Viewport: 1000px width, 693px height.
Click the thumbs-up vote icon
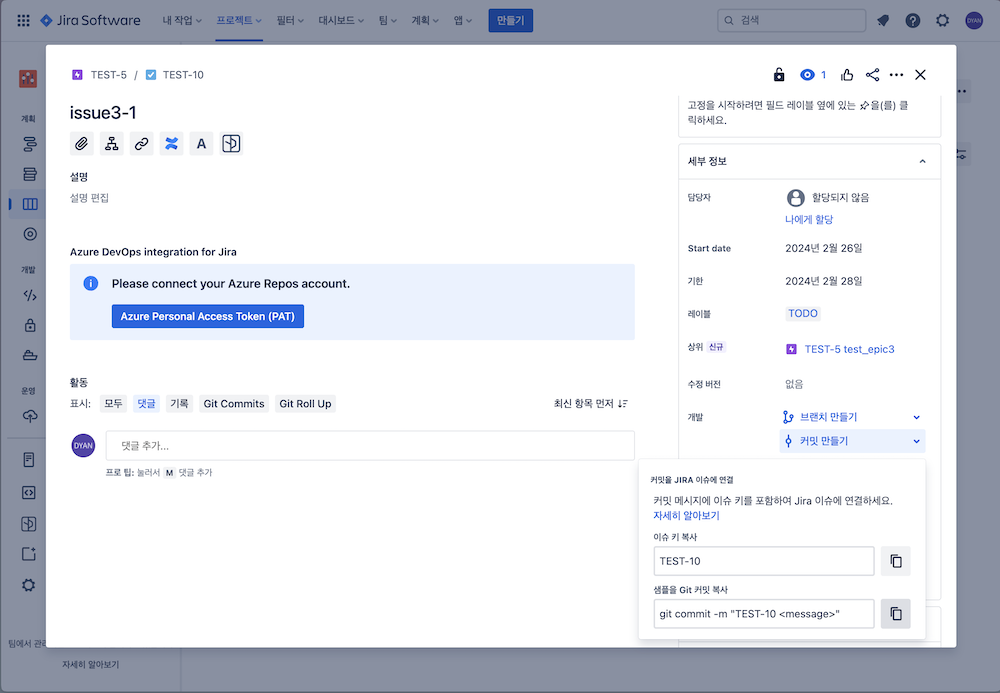(x=847, y=75)
